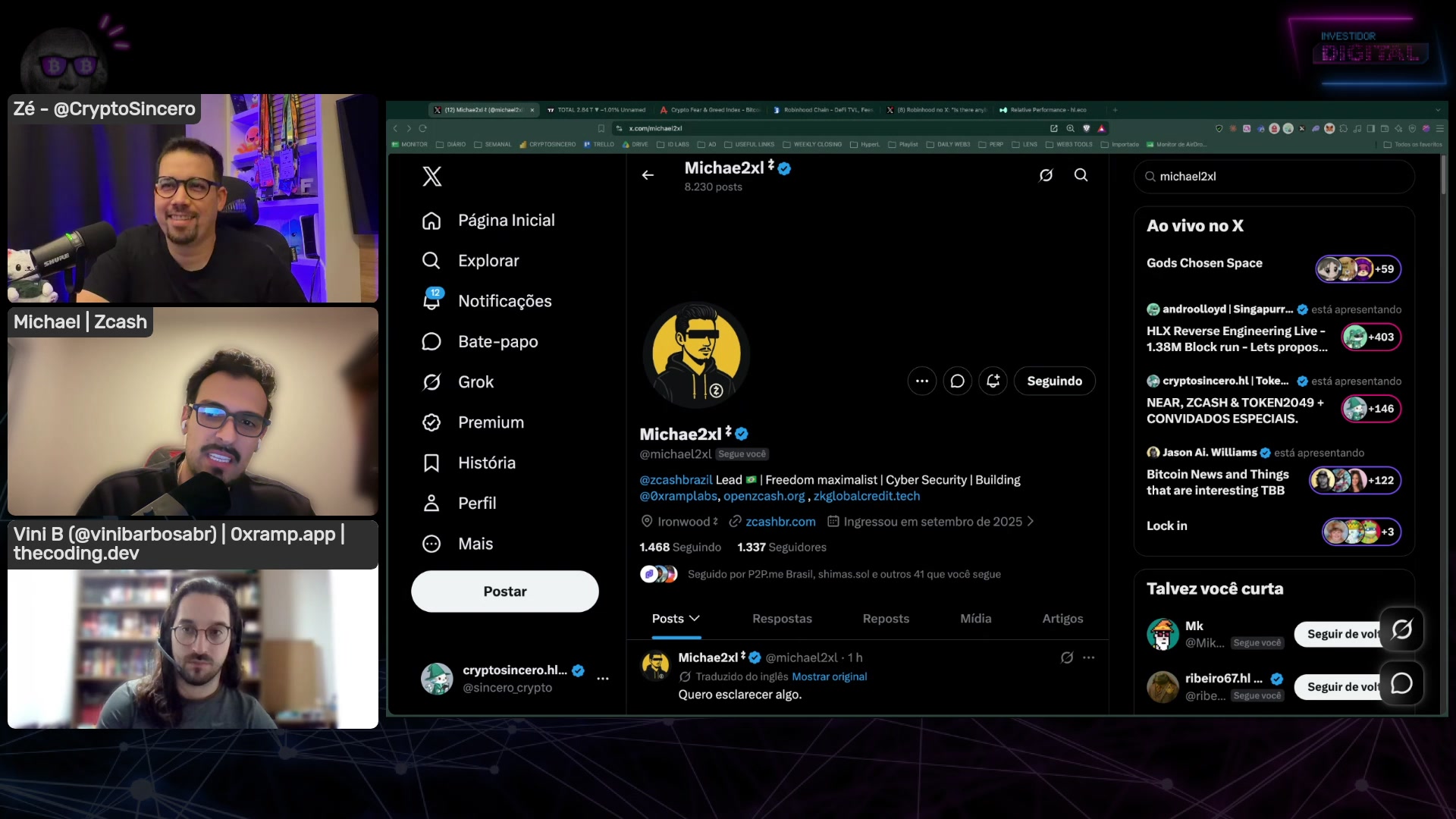Open Bate-papo in the sidebar
Screen dimensions: 1456x819
pyautogui.click(x=480, y=342)
